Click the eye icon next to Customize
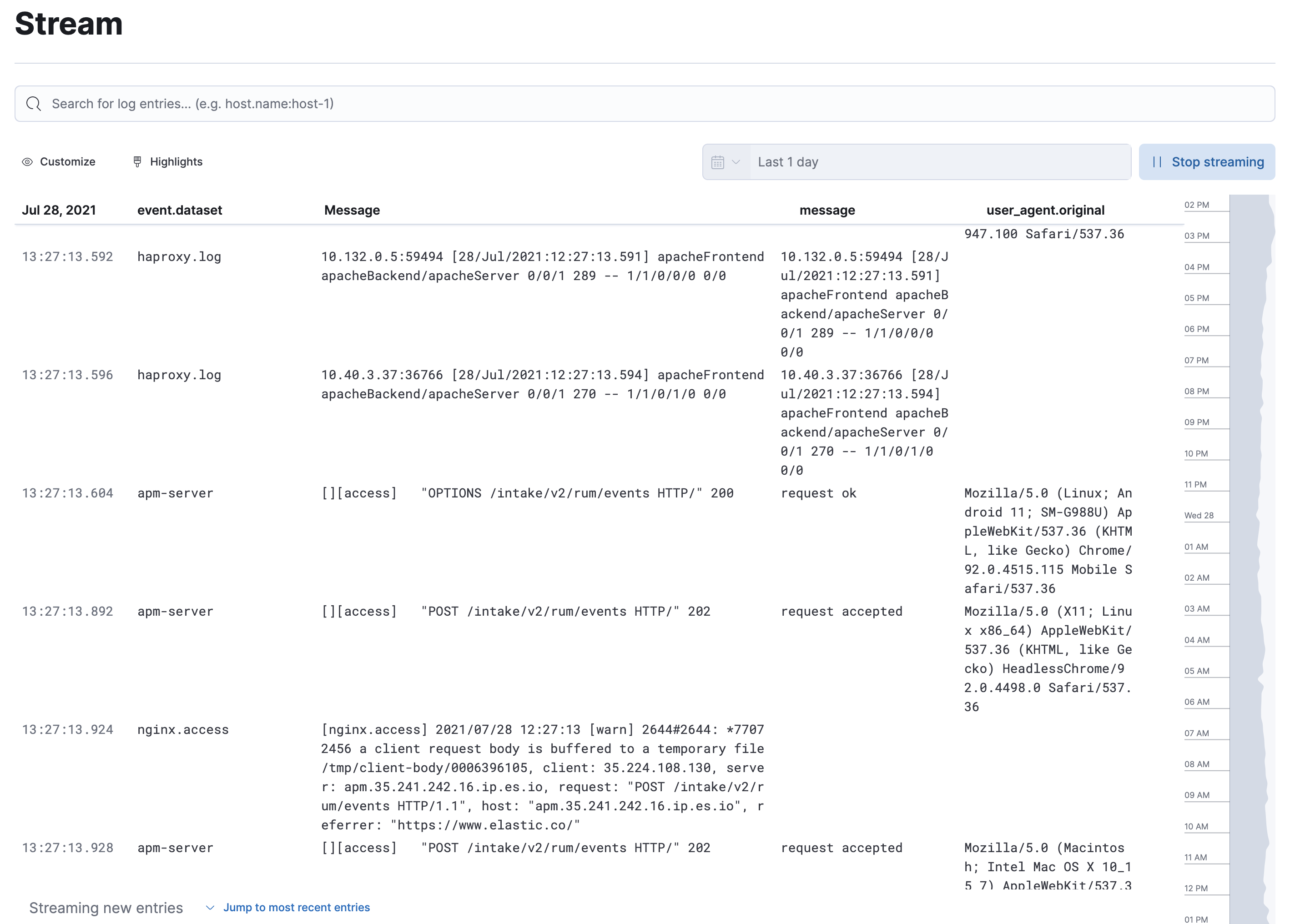The image size is (1290, 924). click(x=27, y=162)
